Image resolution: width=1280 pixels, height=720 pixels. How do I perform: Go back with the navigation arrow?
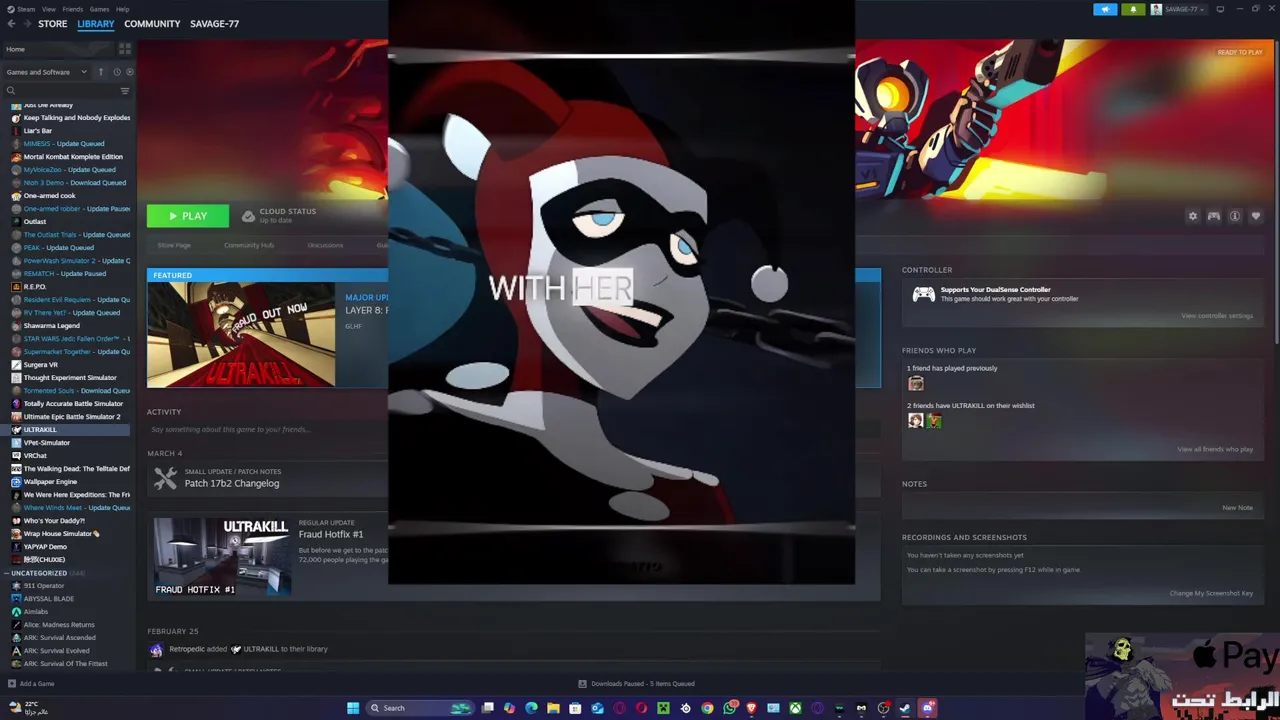coord(12,23)
